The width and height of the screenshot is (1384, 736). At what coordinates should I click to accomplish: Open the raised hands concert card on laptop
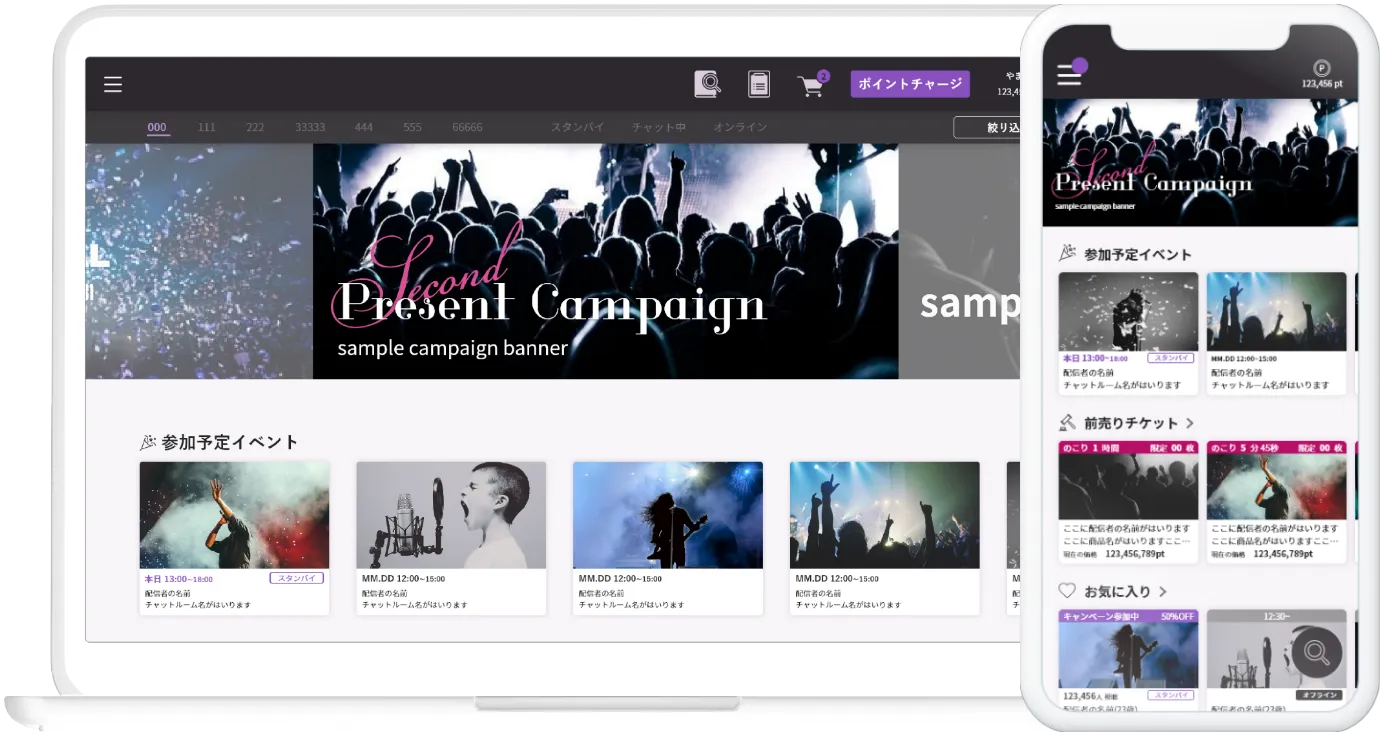tap(885, 538)
